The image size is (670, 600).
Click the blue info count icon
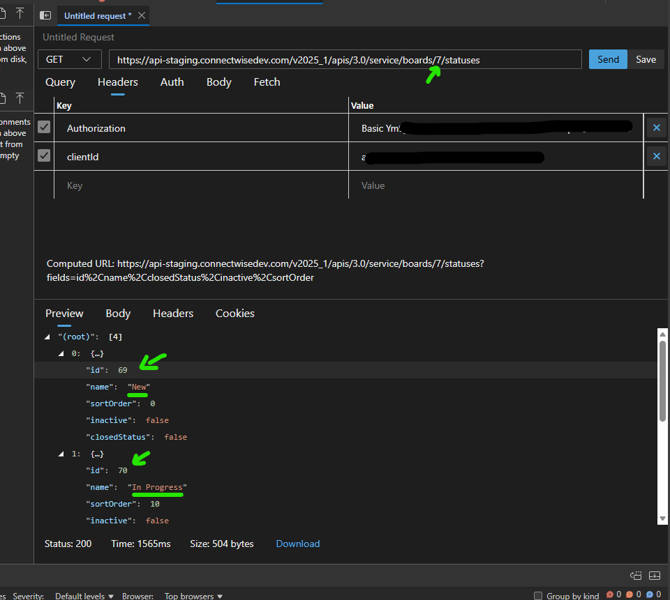(649, 594)
